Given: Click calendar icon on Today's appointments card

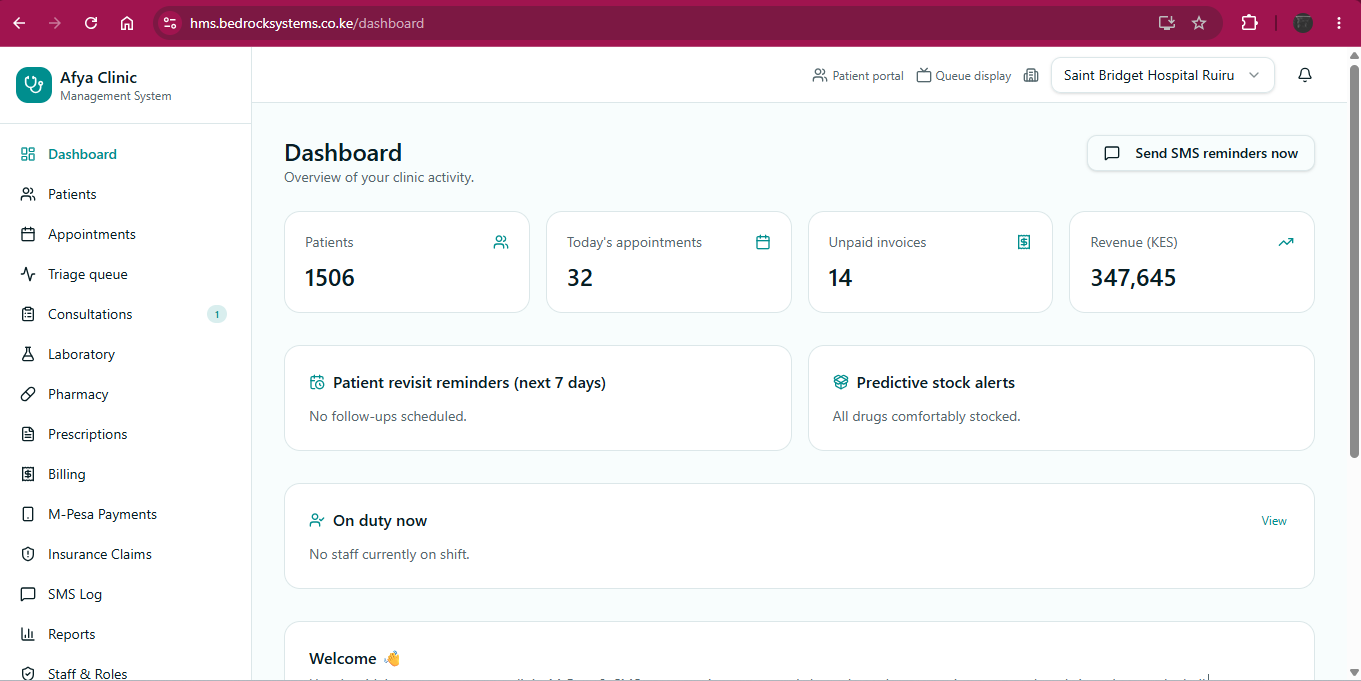Looking at the screenshot, I should (763, 242).
